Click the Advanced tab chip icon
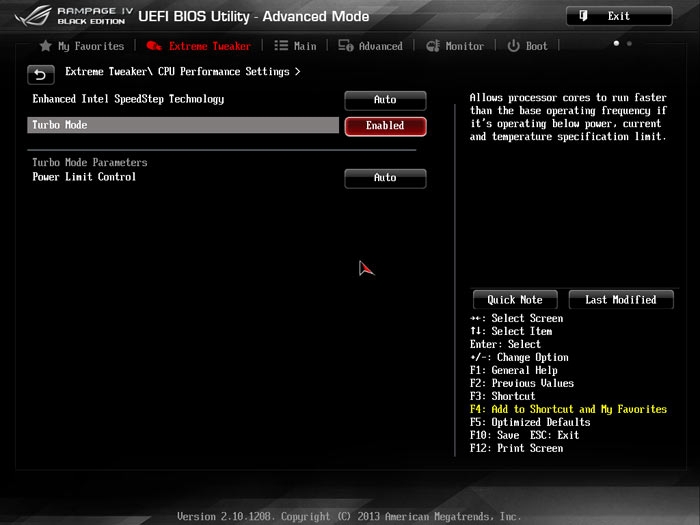Image resolution: width=700 pixels, height=525 pixels. point(346,46)
